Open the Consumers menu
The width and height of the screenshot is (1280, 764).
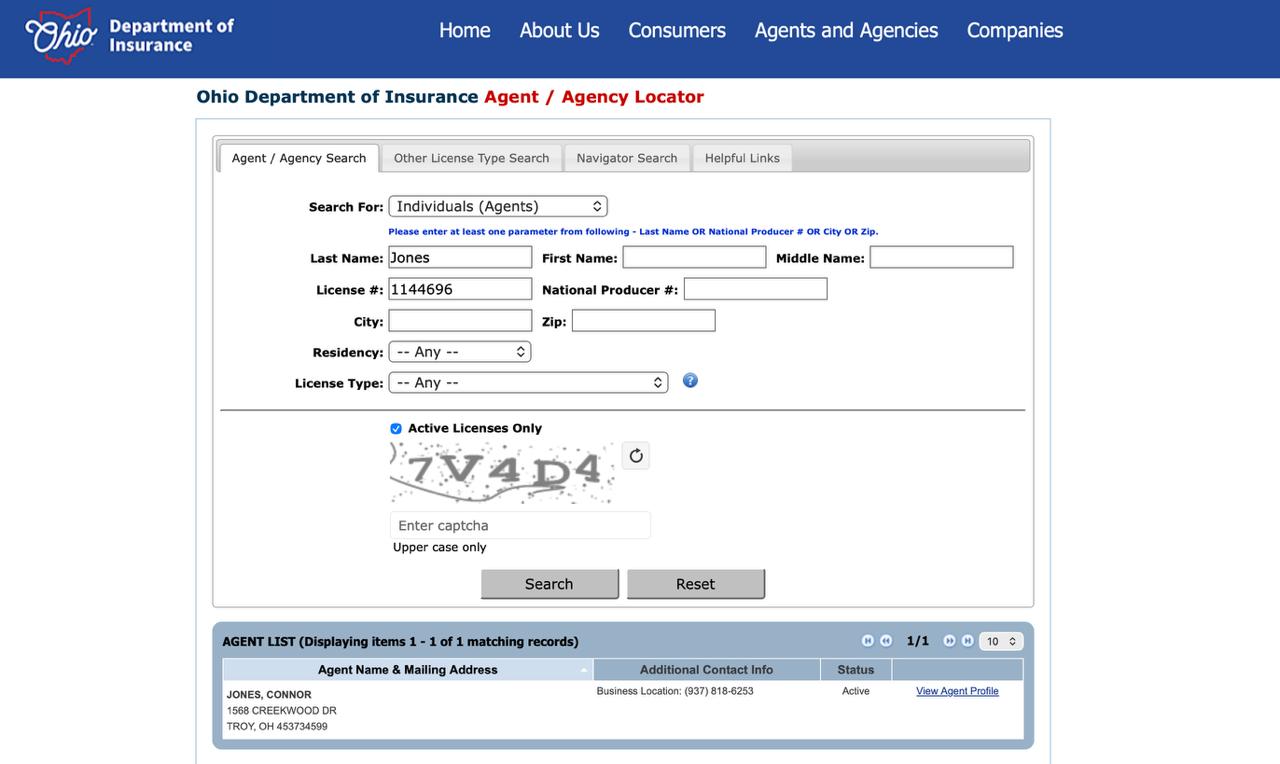coord(677,31)
